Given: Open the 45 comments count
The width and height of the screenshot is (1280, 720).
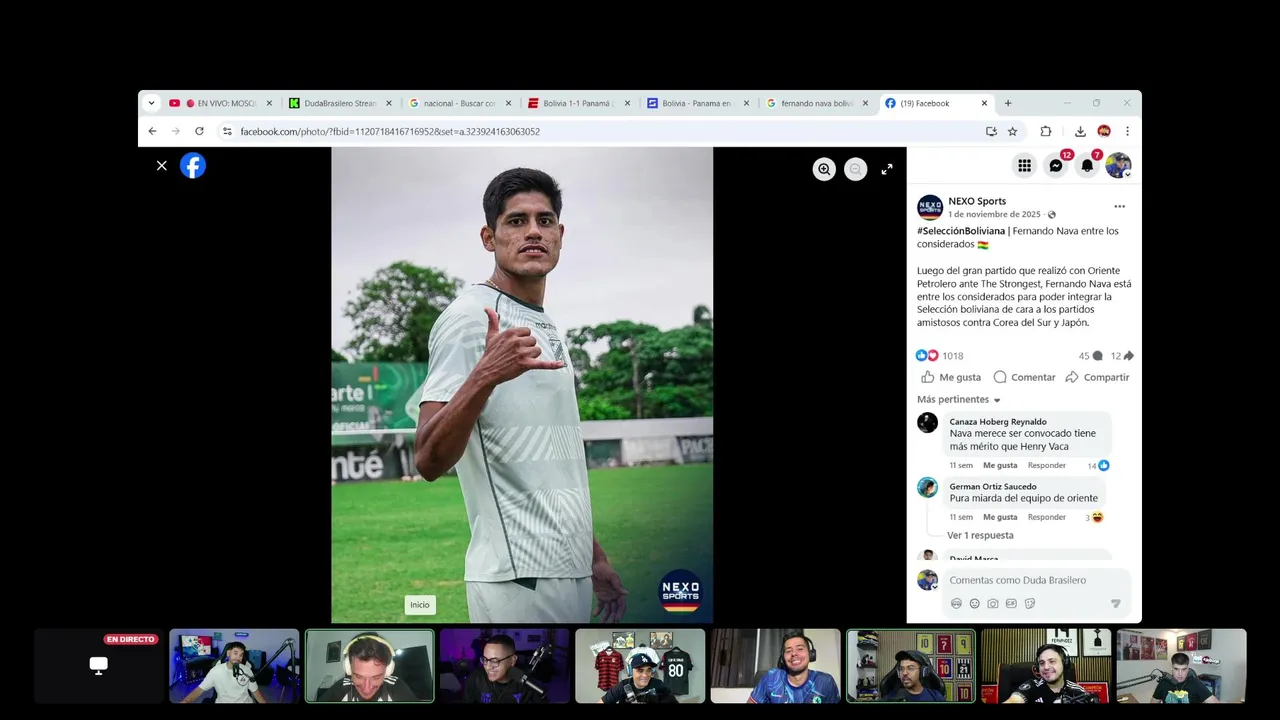Looking at the screenshot, I should point(1090,356).
